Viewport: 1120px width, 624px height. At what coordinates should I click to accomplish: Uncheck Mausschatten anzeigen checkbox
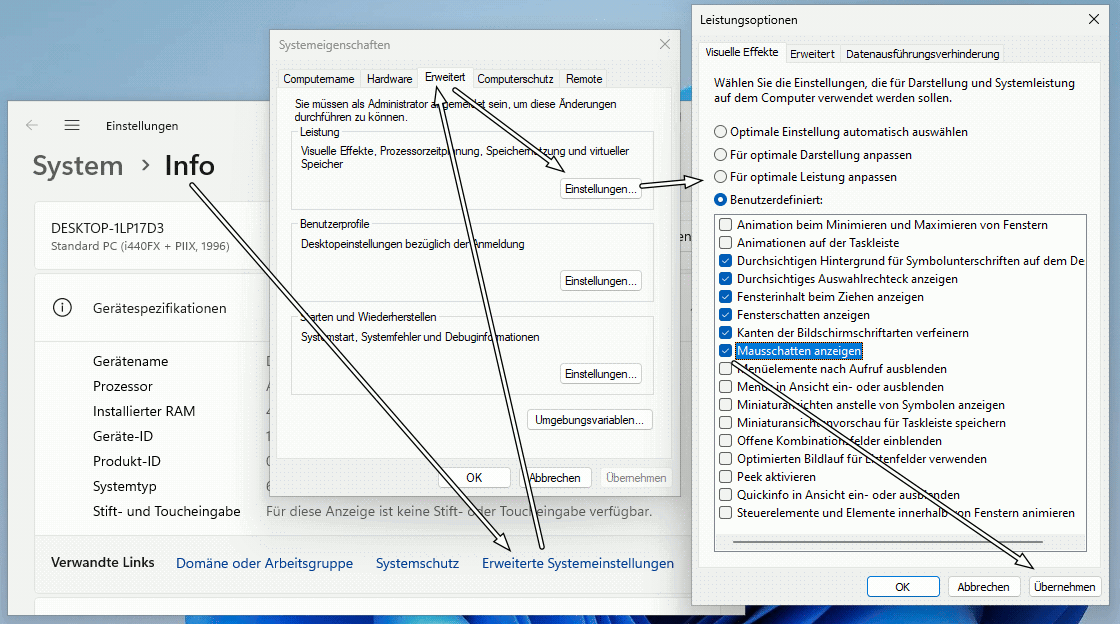(726, 351)
